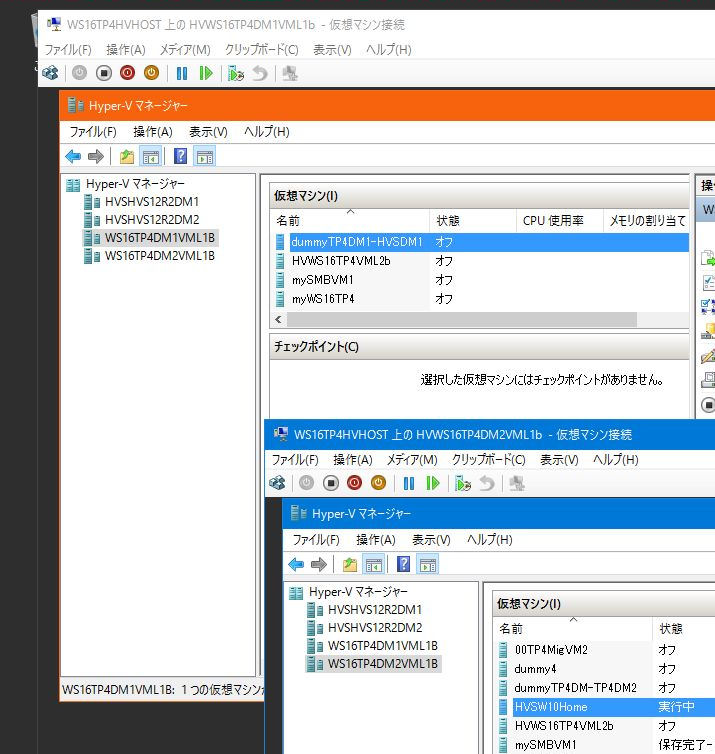715x754 pixels.
Task: Click チェックポイント(C) panel header
Action: coord(479,347)
